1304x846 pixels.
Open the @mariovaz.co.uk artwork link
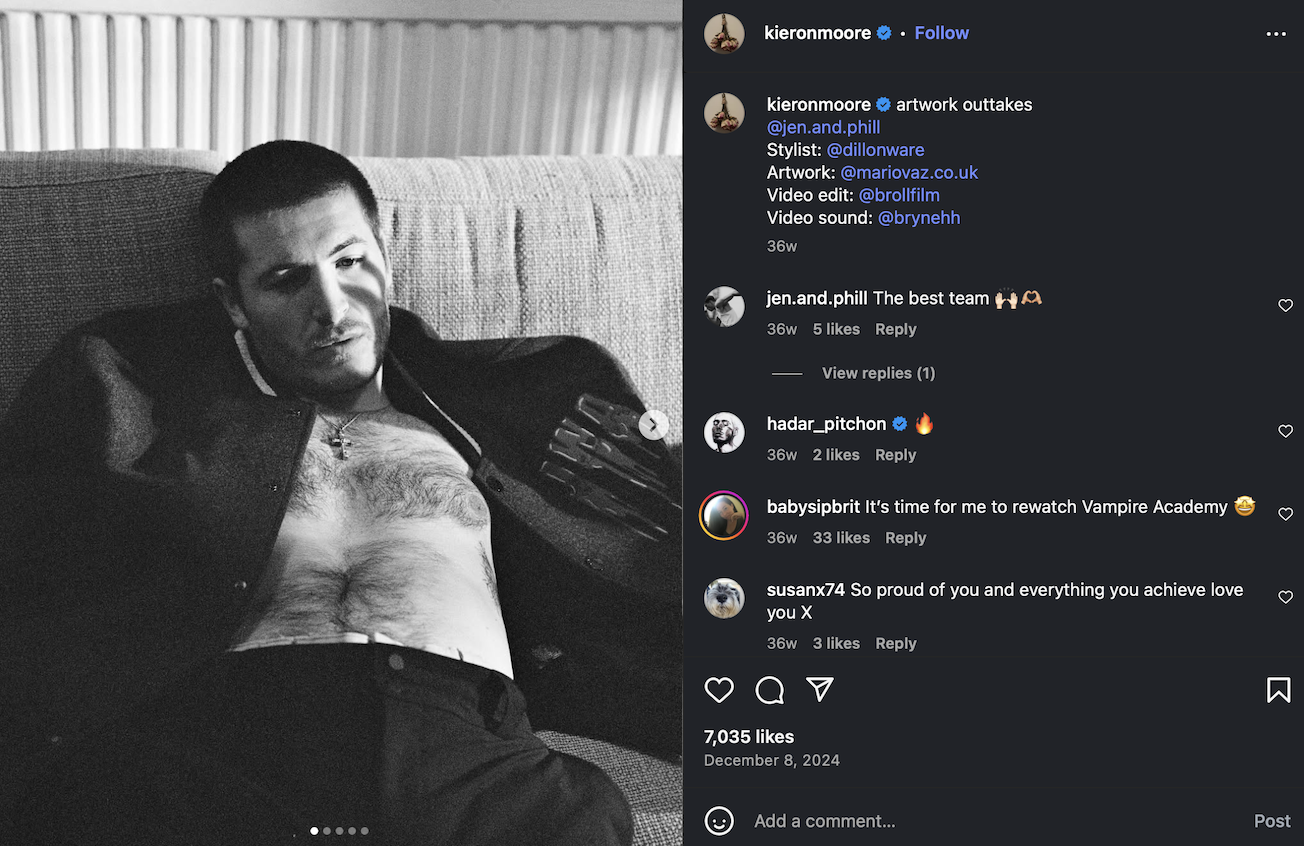[909, 172]
